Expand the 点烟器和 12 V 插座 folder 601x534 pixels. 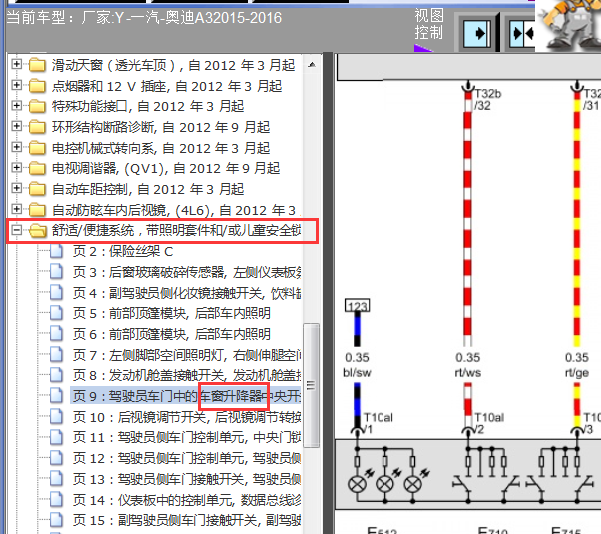pos(16,85)
